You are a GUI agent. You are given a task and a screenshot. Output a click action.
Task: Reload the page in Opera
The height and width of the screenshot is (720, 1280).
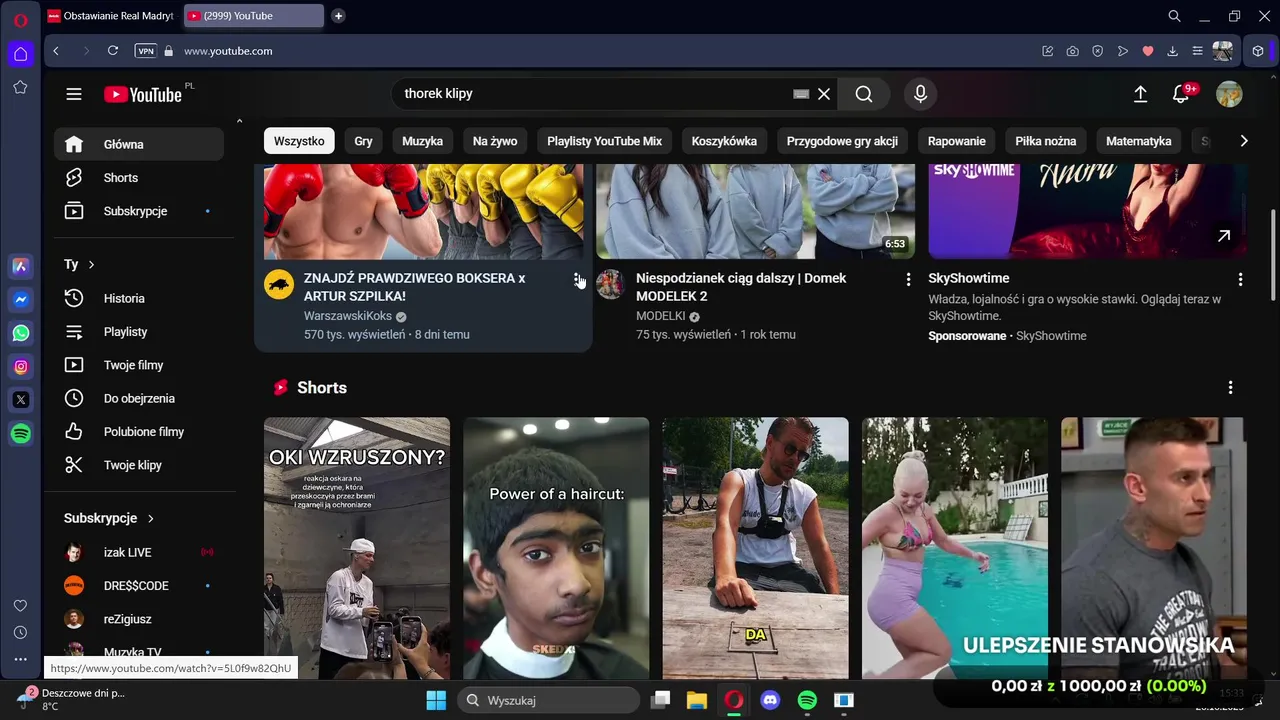(x=113, y=51)
